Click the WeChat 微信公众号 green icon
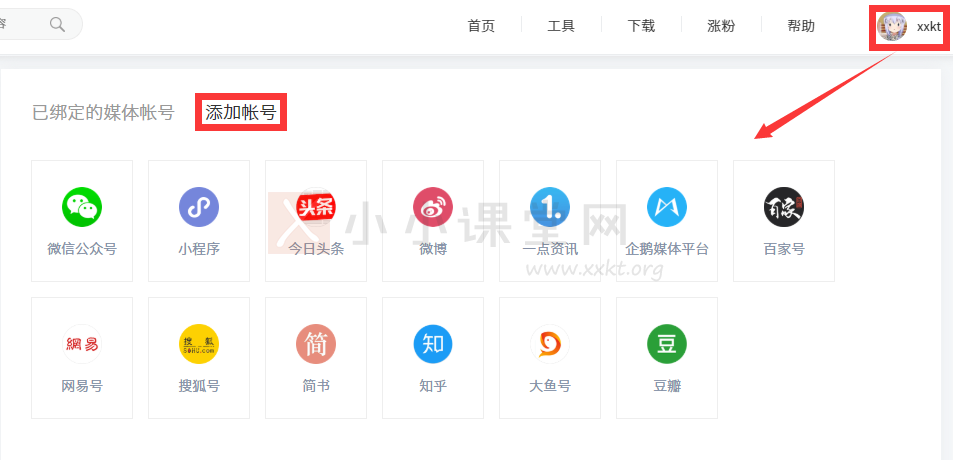The image size is (953, 460). tap(82, 207)
